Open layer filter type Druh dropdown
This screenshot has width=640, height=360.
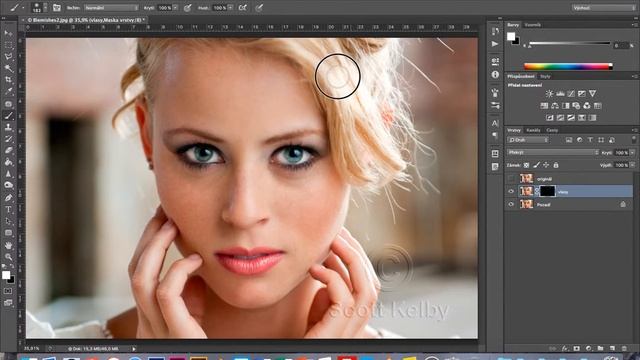[x=528, y=140]
